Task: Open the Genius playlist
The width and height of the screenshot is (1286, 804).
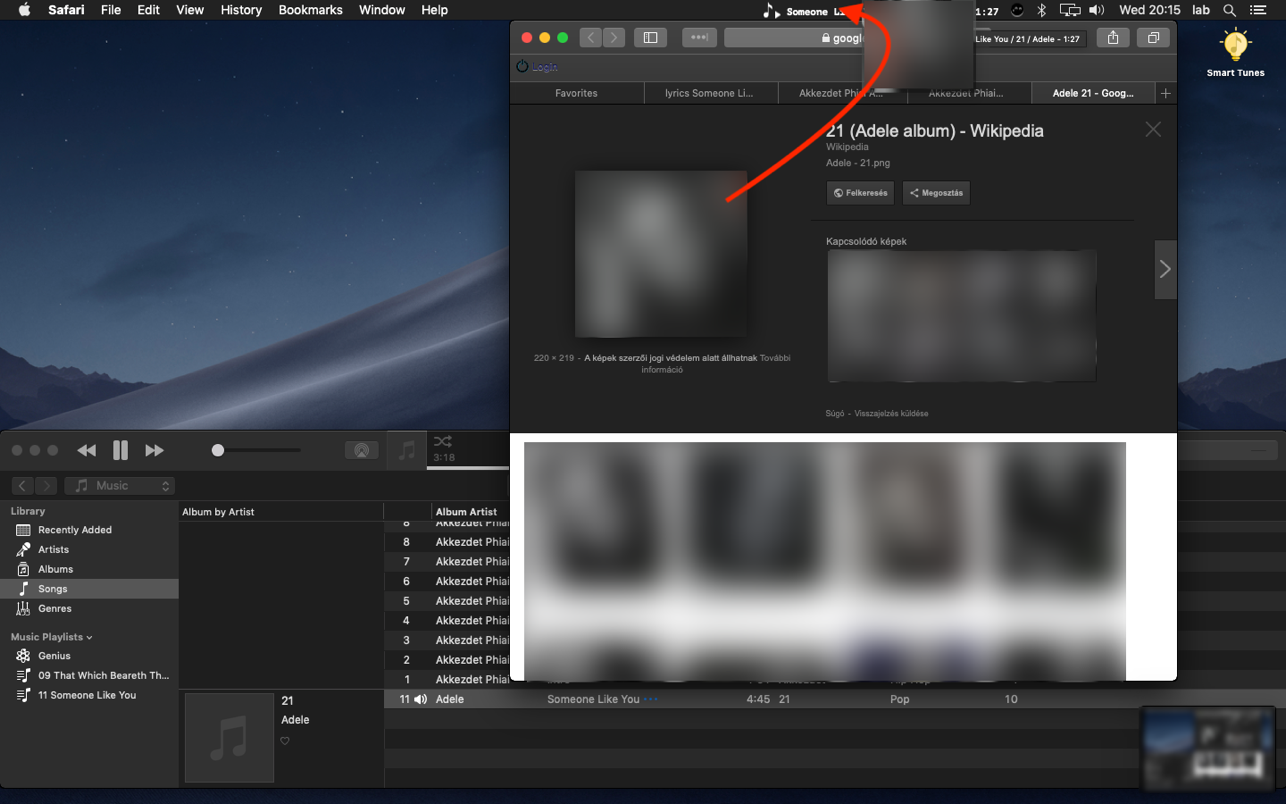Action: coord(89,656)
